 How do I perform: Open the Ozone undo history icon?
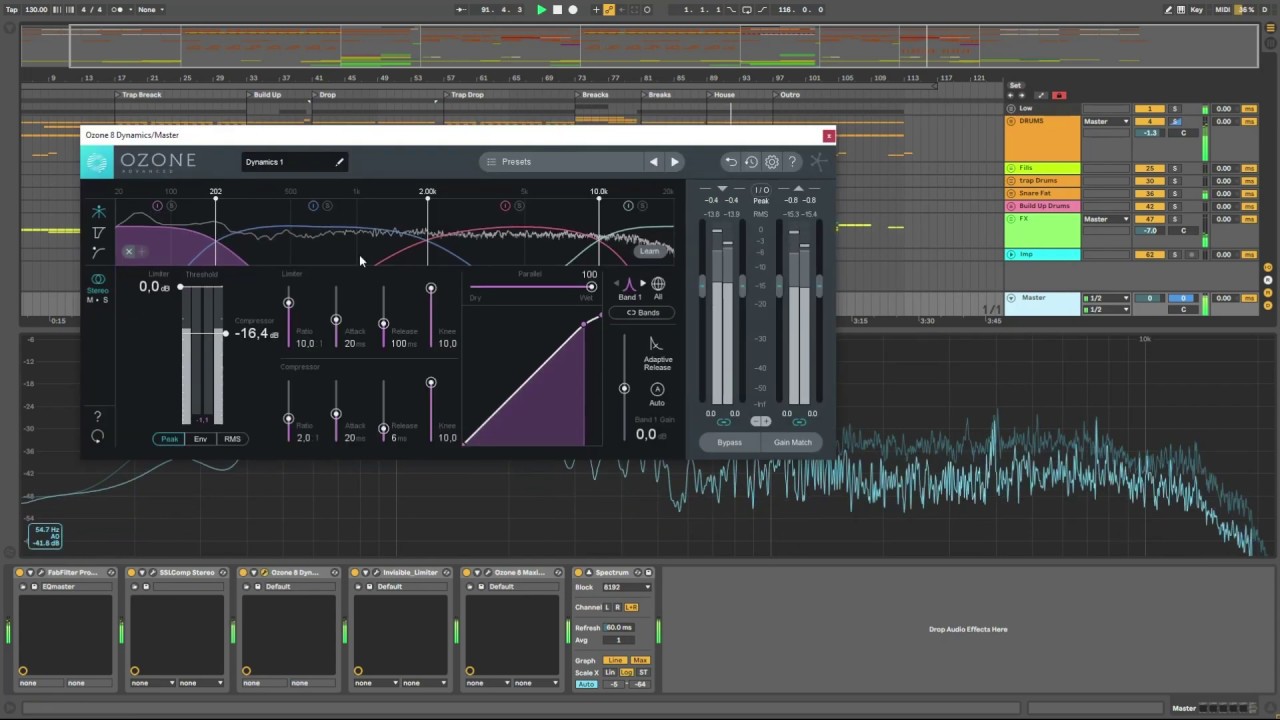tap(751, 162)
